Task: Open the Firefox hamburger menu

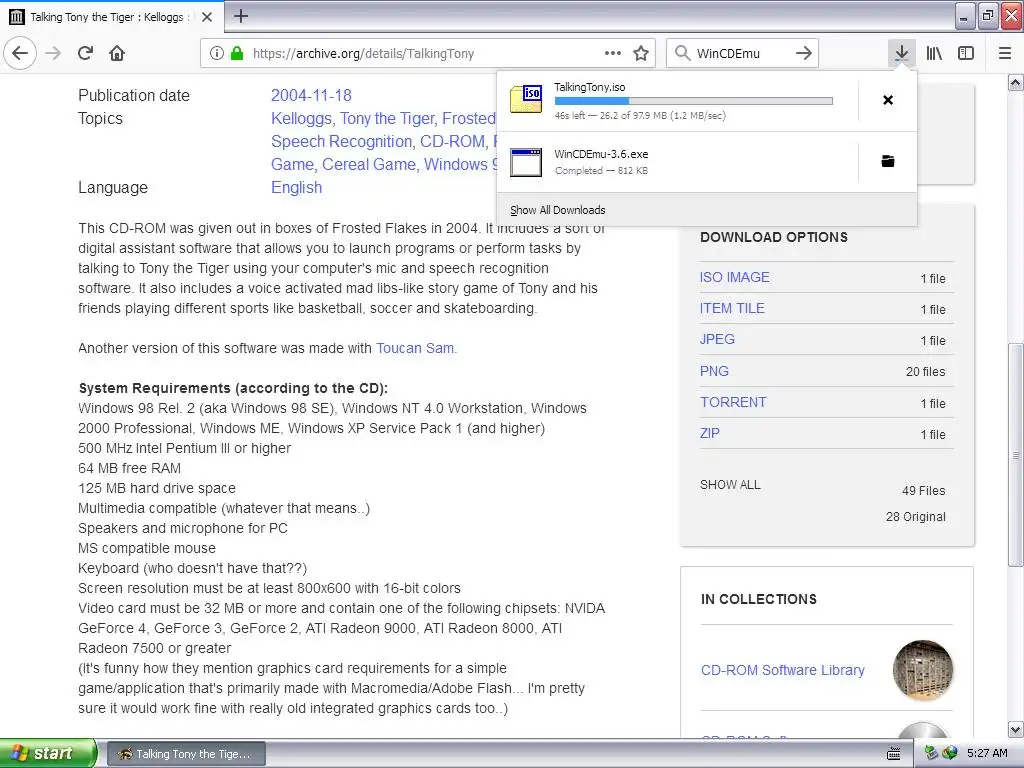Action: [x=1005, y=53]
